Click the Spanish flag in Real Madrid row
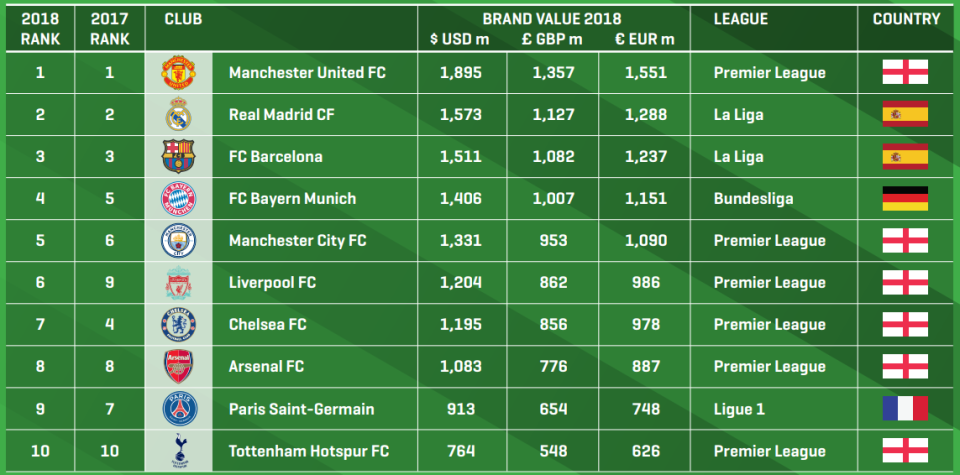The width and height of the screenshot is (960, 475). (x=905, y=114)
